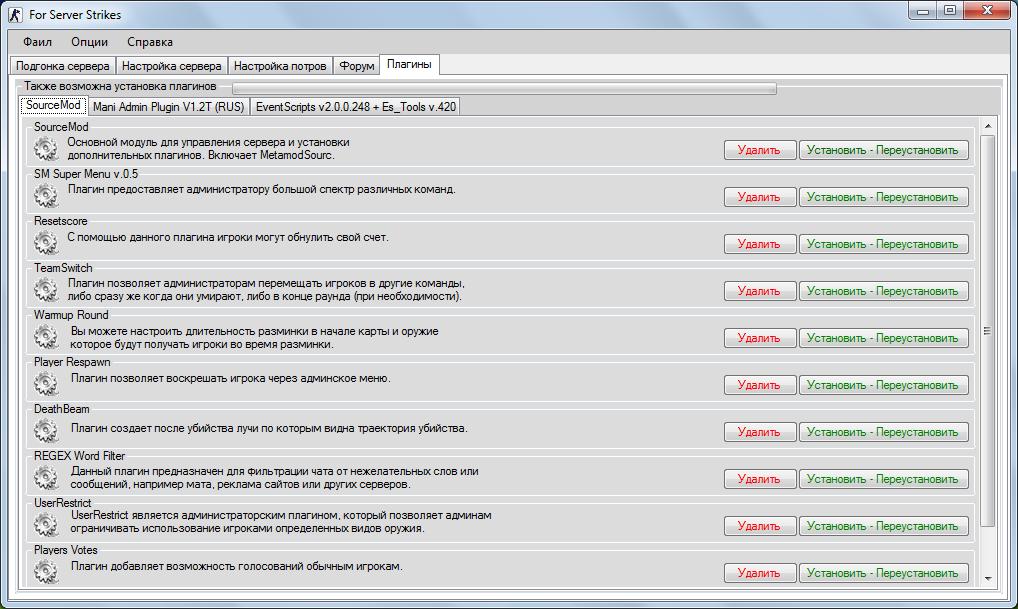
Task: Maximize the For Server Strikes window
Action: [x=950, y=11]
